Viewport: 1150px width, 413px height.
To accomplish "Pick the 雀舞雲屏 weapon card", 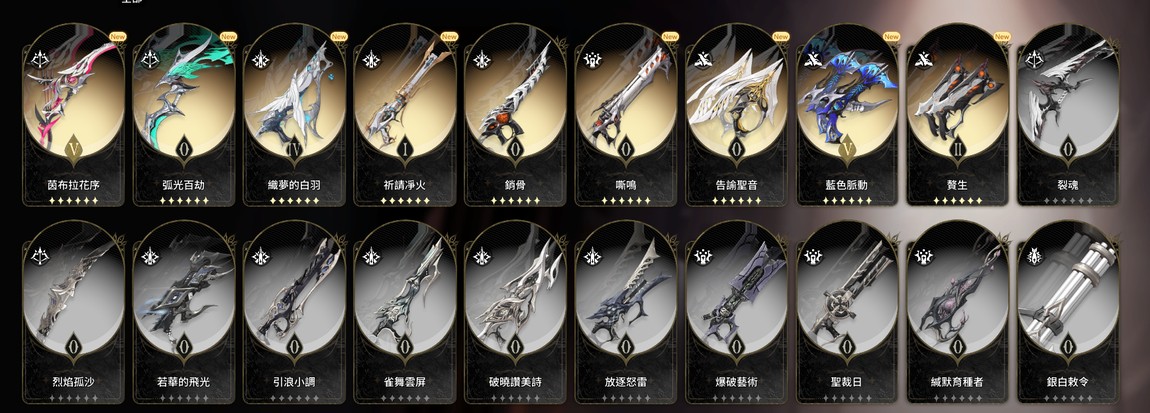I will point(405,312).
